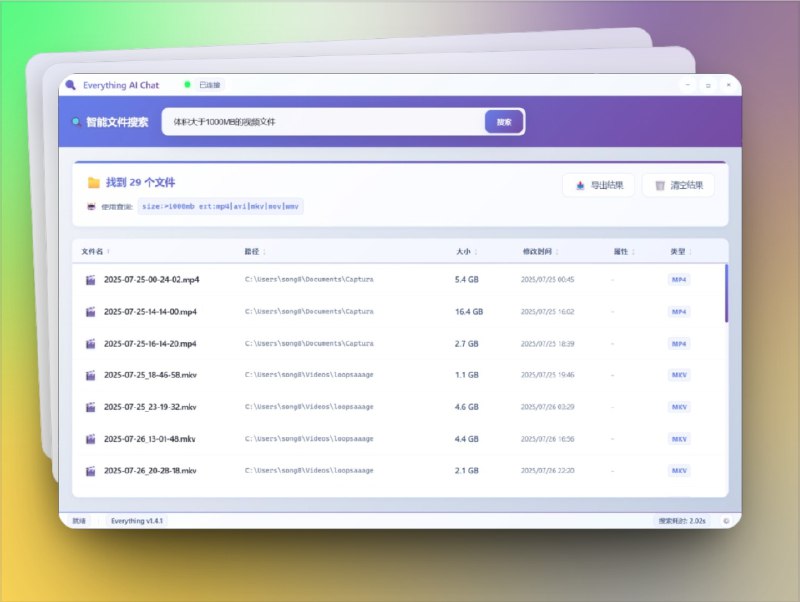Click the magnifier icon in the title bar
800x602 pixels.
point(71,85)
